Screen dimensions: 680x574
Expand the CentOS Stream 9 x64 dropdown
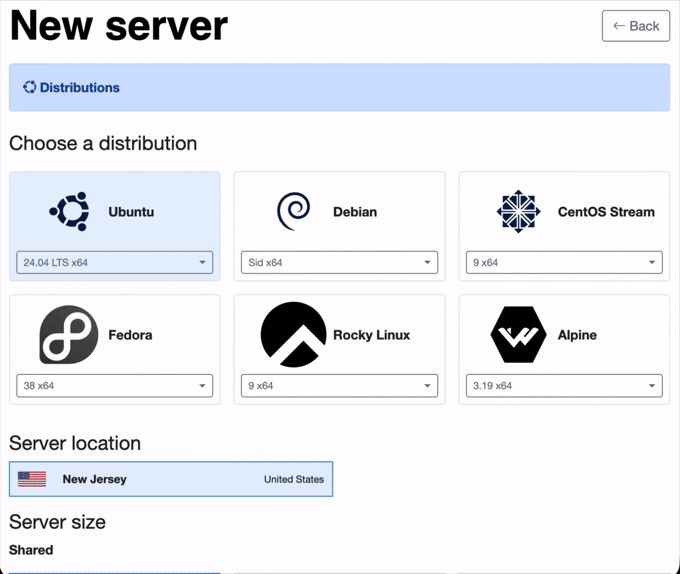point(564,263)
